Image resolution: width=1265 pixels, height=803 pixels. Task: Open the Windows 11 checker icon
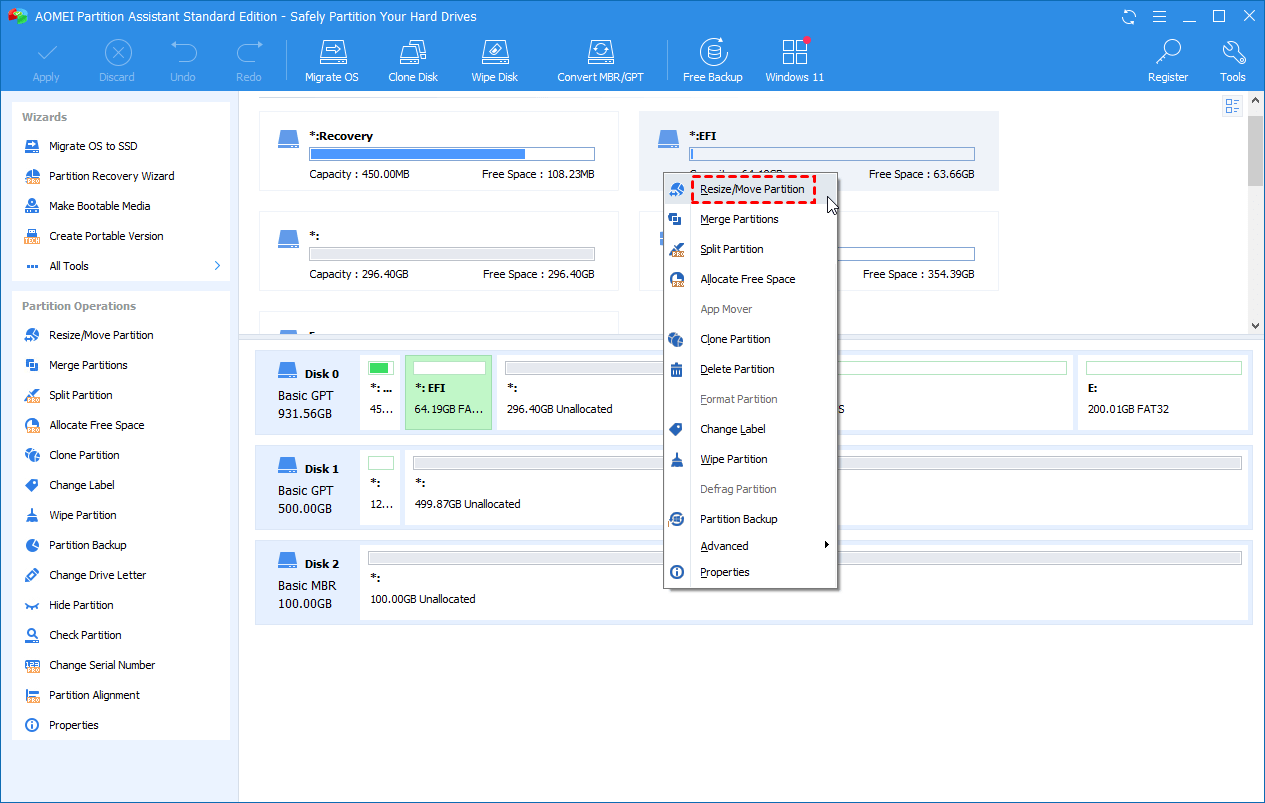tap(795, 61)
